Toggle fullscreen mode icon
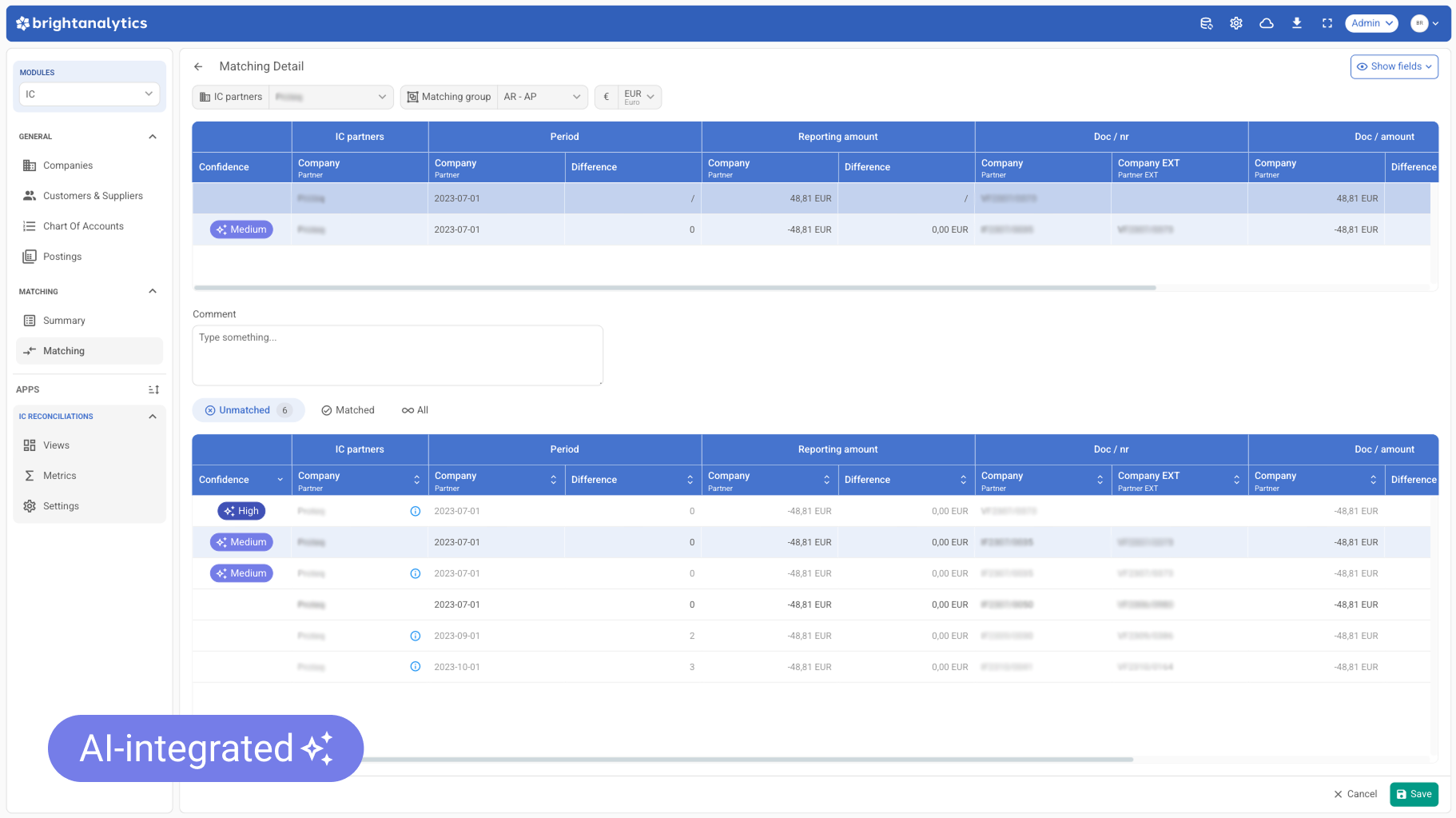The height and width of the screenshot is (818, 1456). coord(1327,23)
